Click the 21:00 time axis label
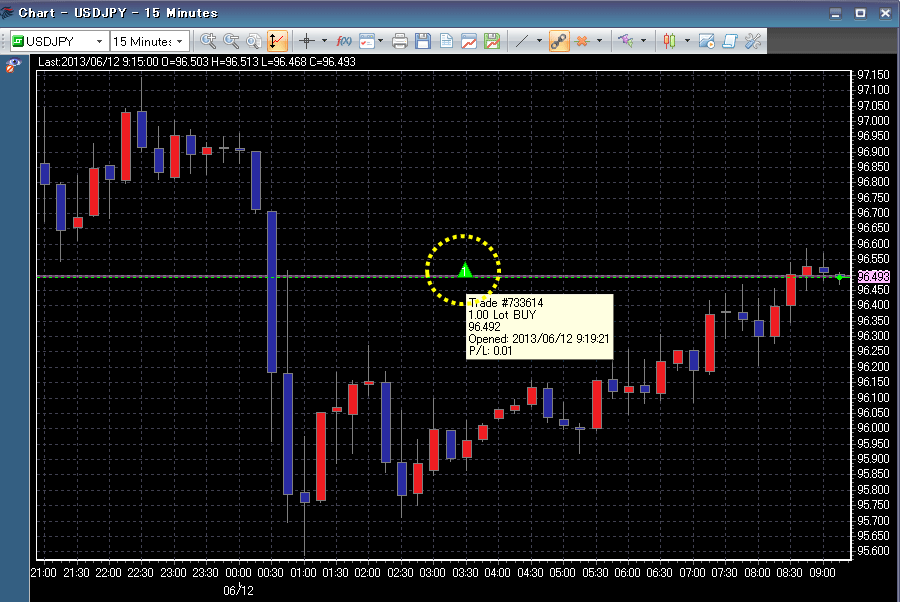 [44, 573]
